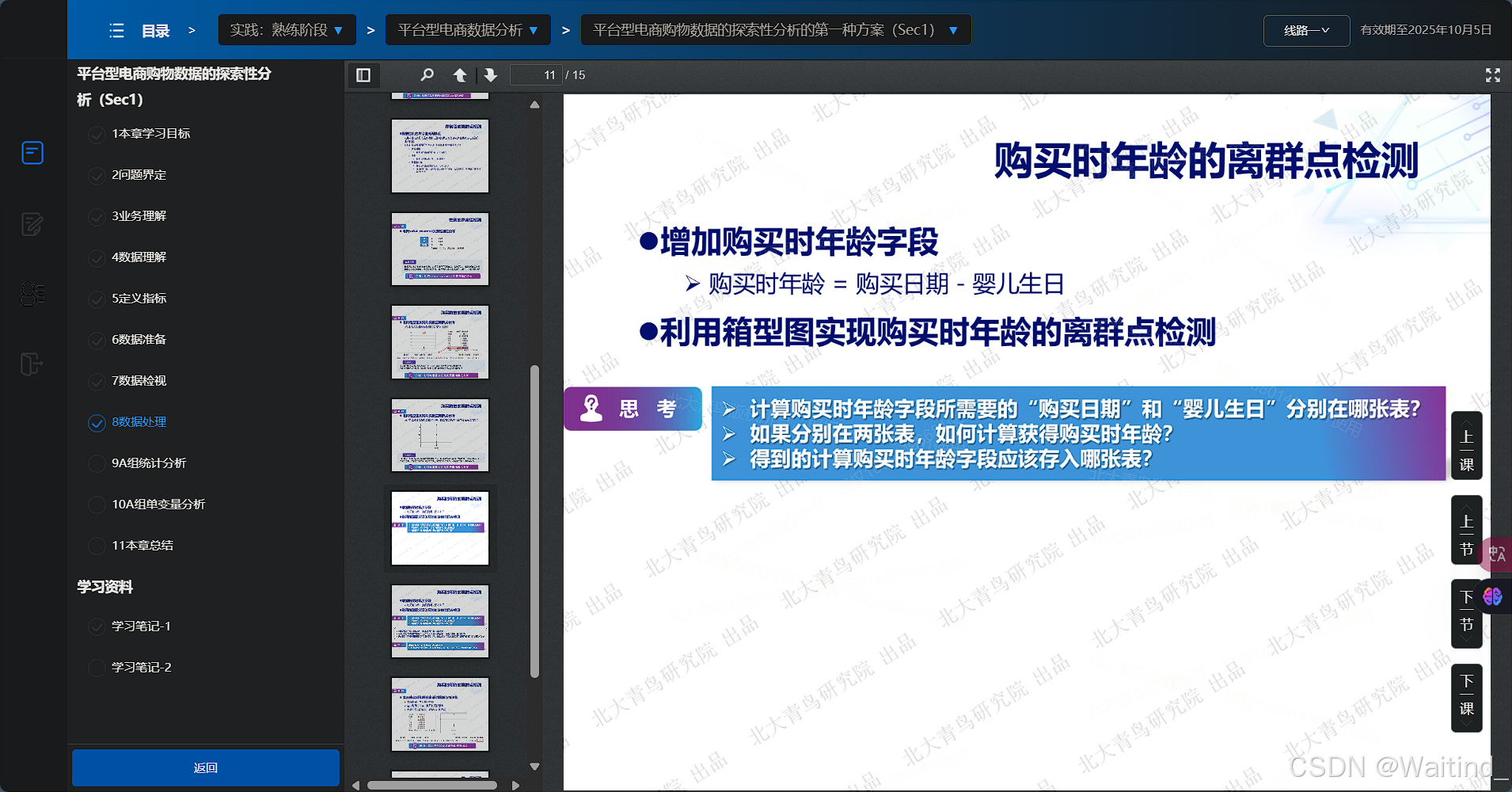Click thumbnail panel horizontal scrollbar

click(x=432, y=786)
